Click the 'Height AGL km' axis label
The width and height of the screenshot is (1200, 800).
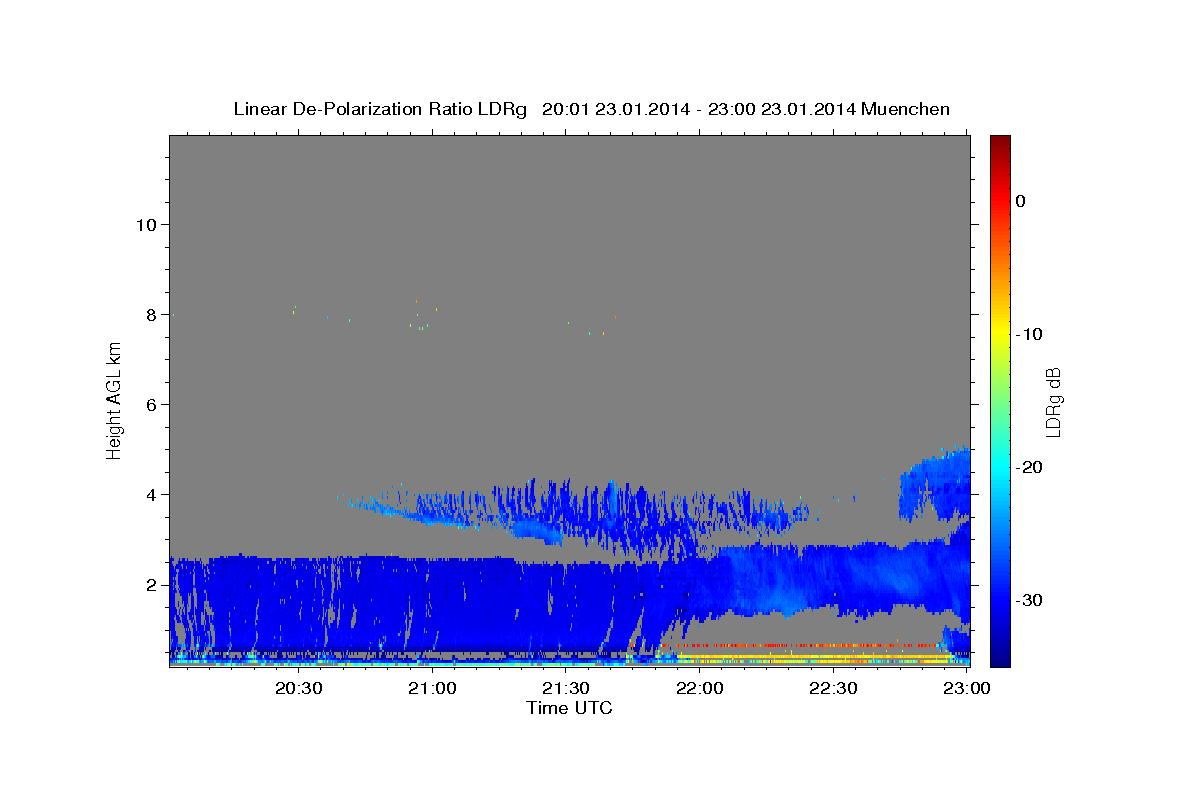coord(115,400)
